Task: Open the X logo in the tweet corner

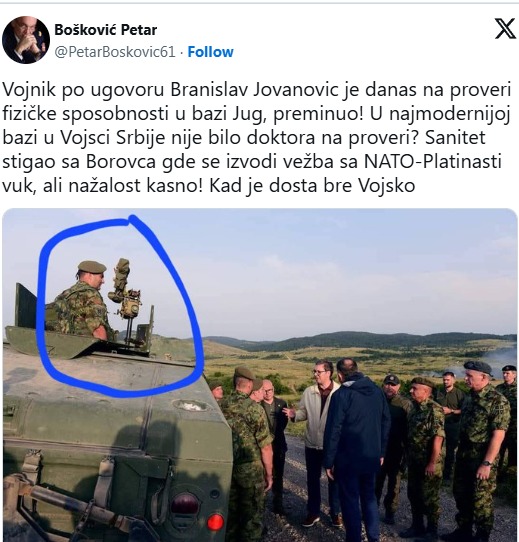Action: coord(505,29)
